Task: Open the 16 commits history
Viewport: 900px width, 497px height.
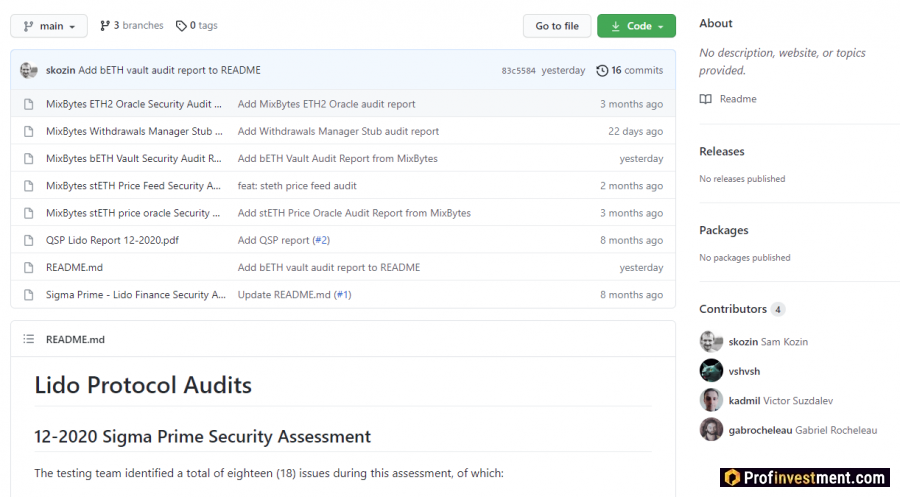Action: pyautogui.click(x=636, y=70)
